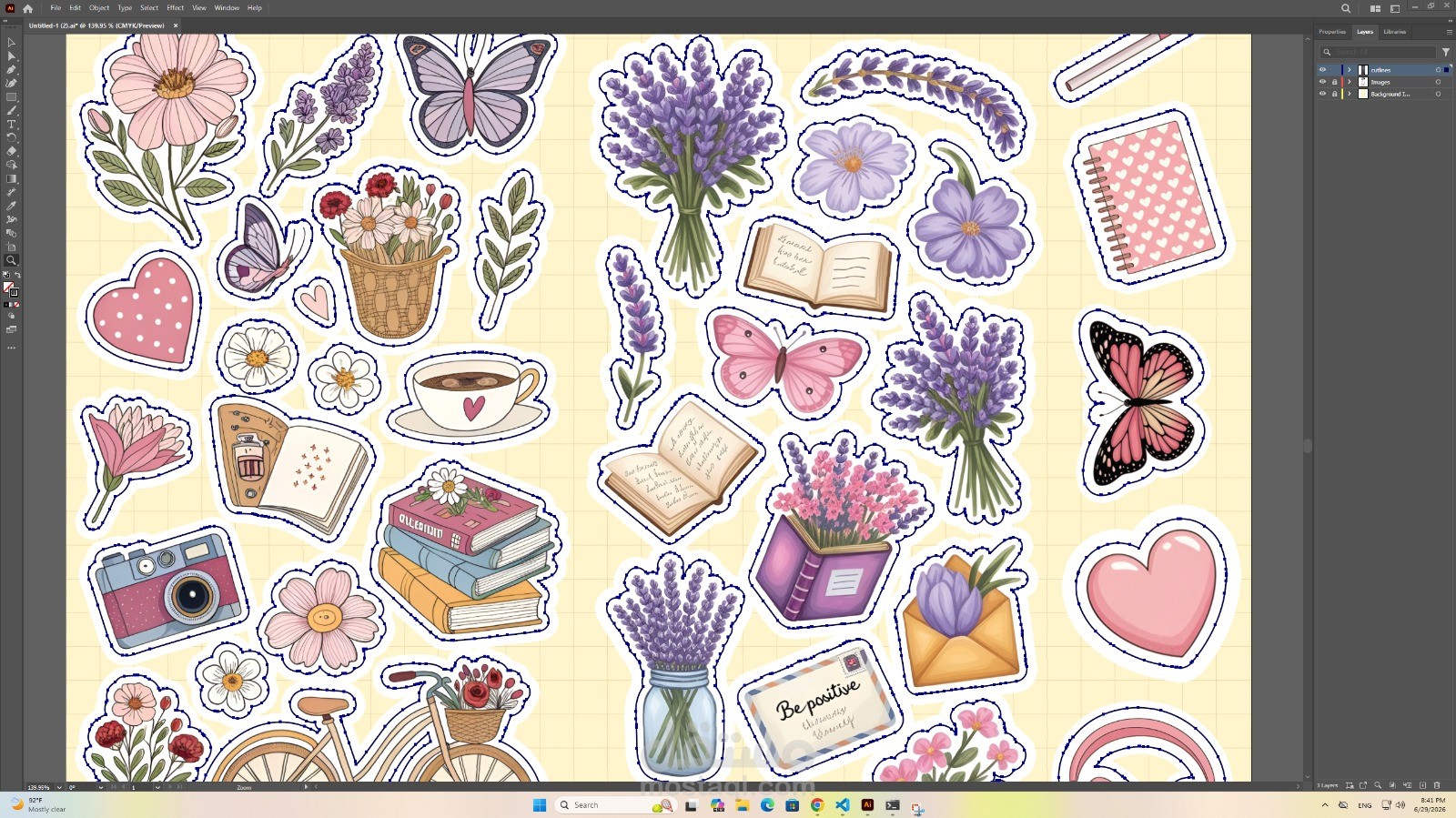Open the Layers panel hamburger menu

pos(1449,32)
